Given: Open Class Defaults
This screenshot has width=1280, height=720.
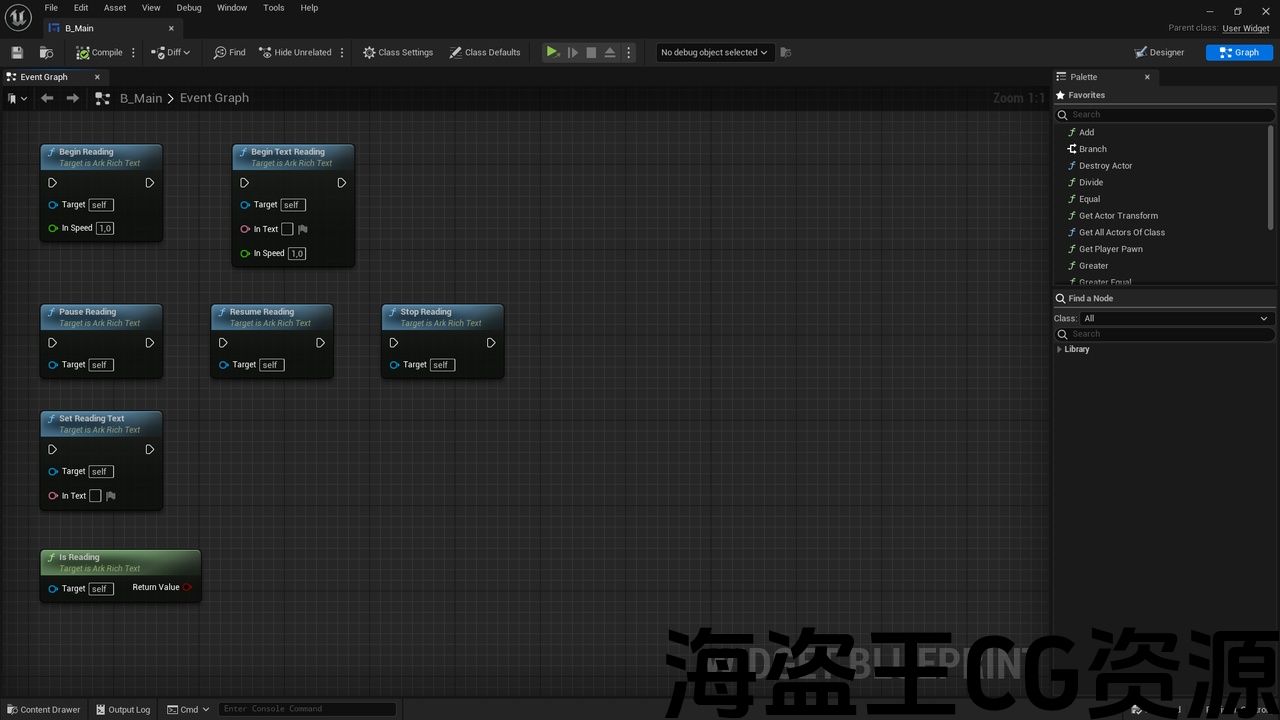Looking at the screenshot, I should (485, 52).
